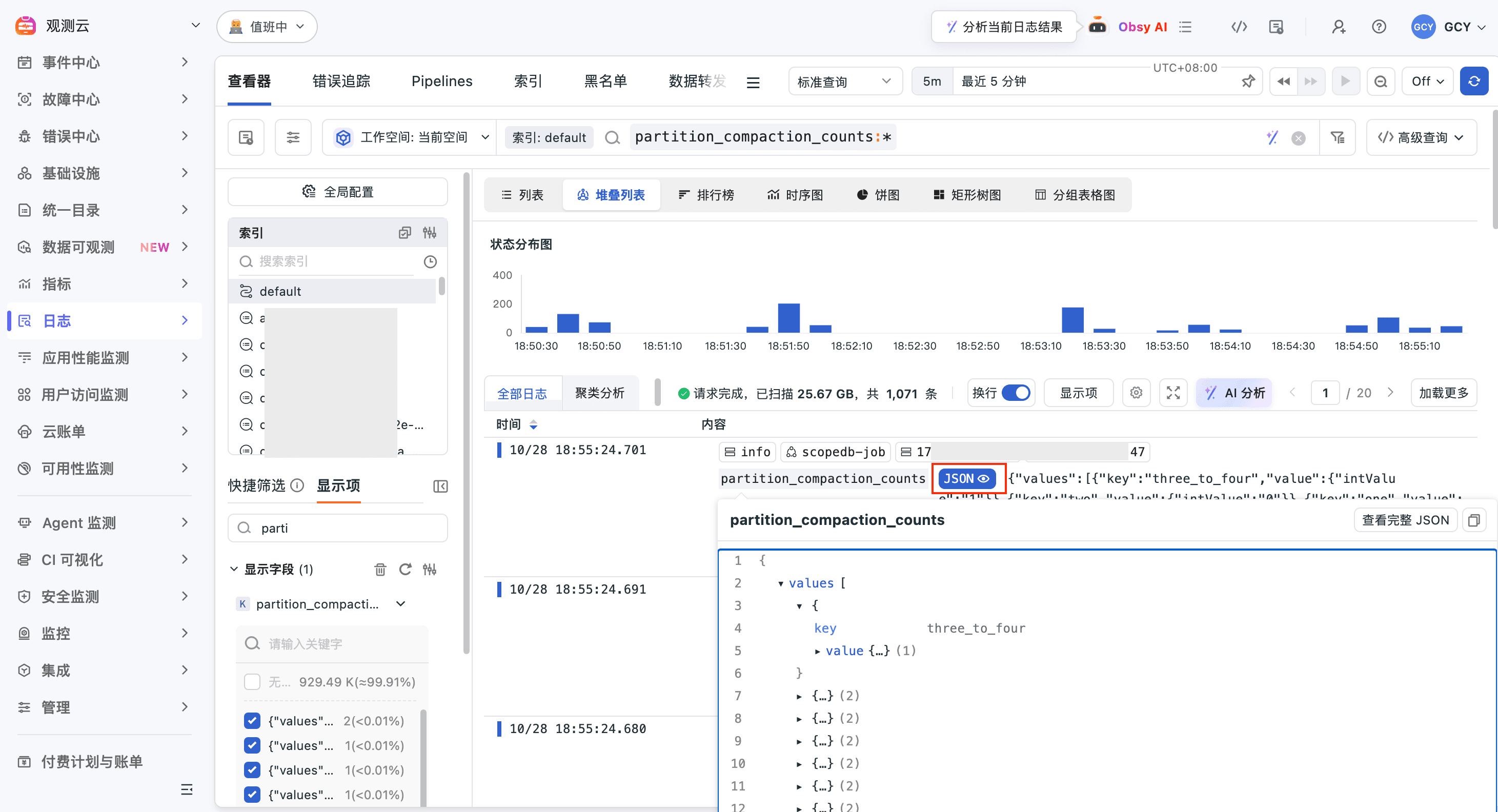Open log list settings gear icon

pos(1136,393)
